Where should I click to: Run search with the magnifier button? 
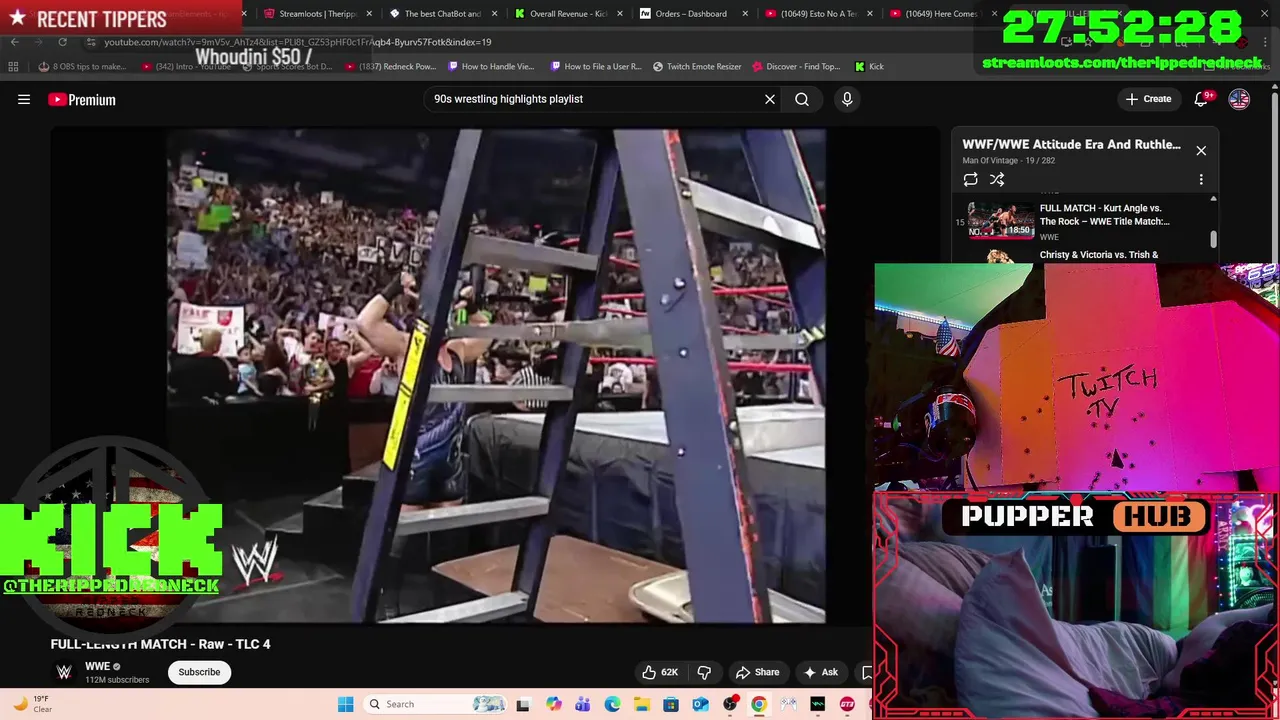(x=802, y=99)
